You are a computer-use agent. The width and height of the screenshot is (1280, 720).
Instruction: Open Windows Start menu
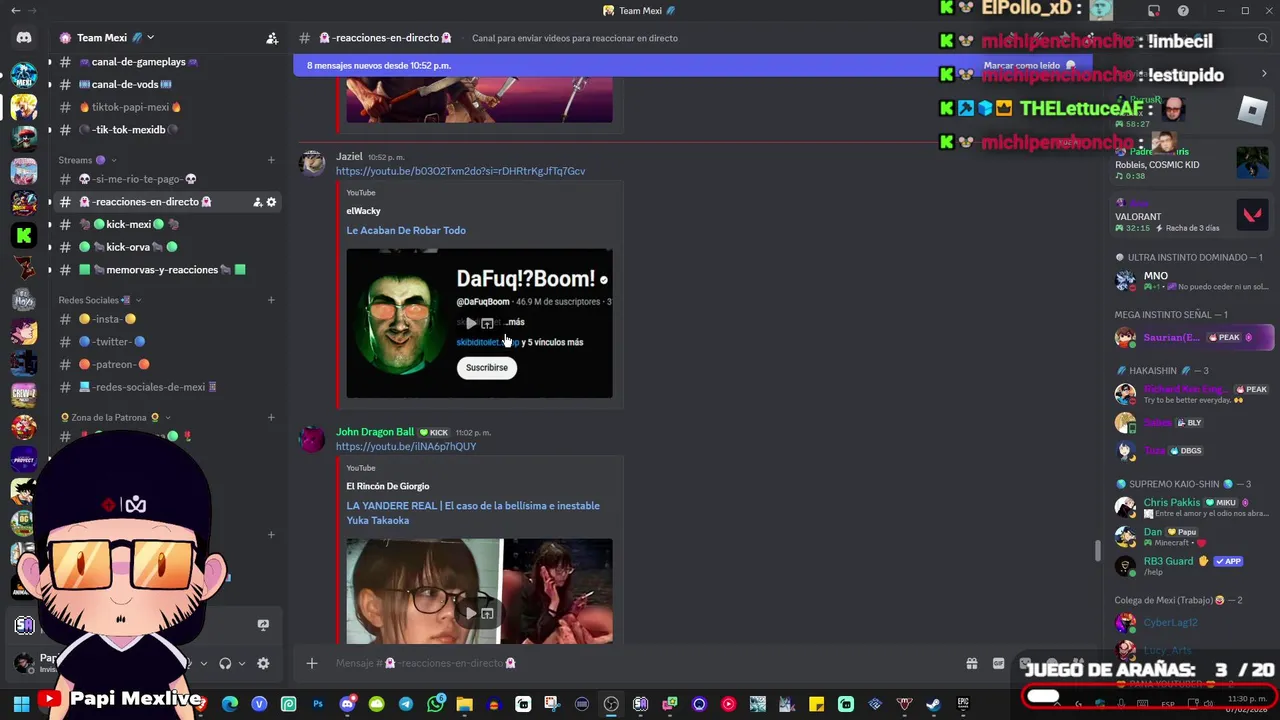21,704
